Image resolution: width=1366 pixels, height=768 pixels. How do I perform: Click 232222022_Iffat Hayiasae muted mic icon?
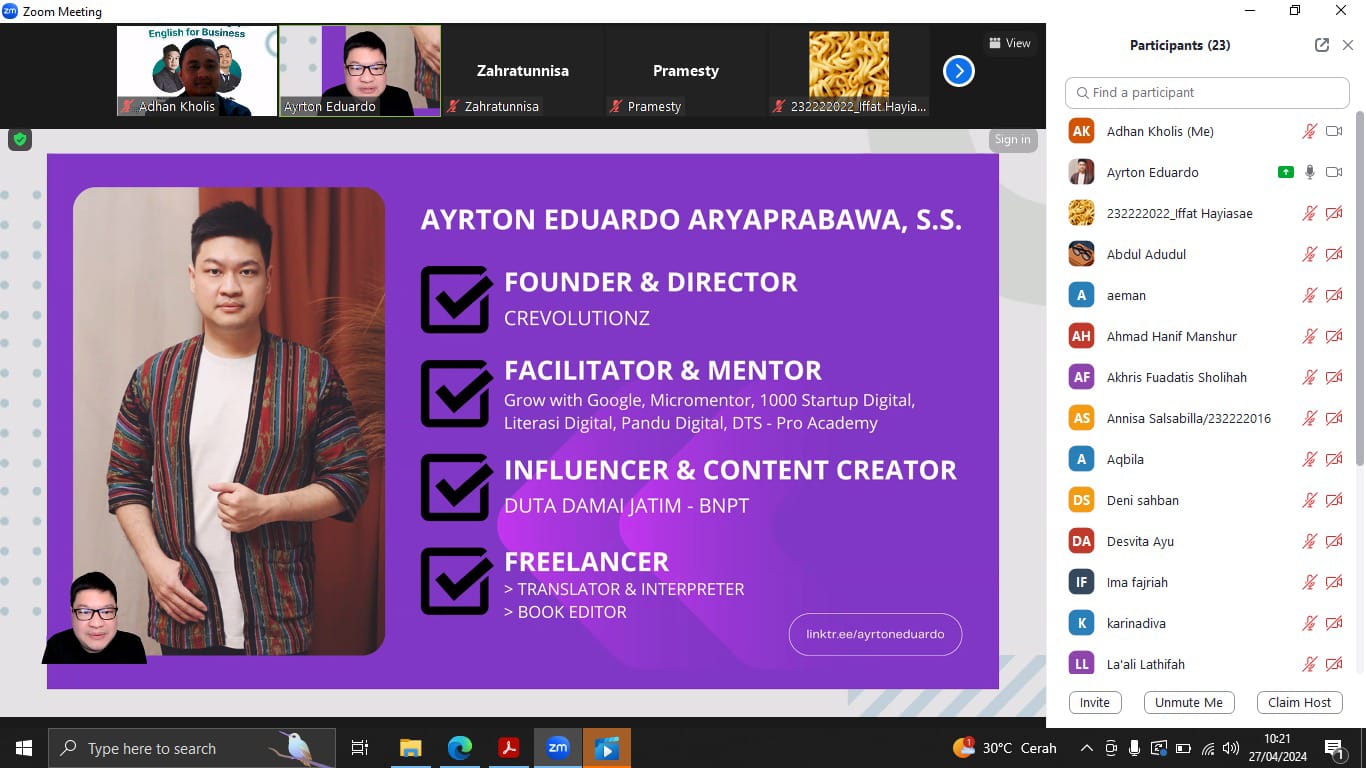tap(1309, 213)
